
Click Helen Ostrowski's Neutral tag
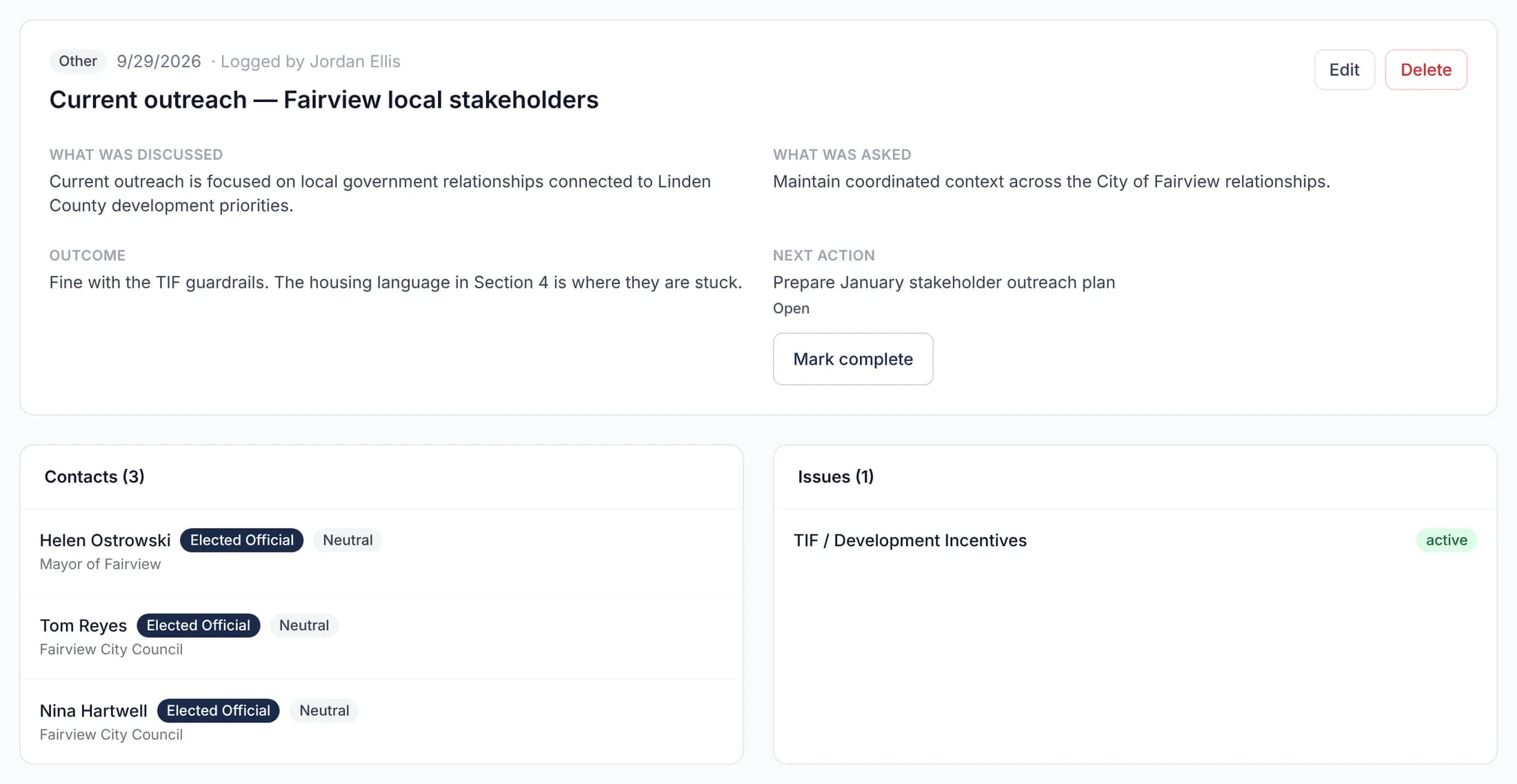(348, 540)
